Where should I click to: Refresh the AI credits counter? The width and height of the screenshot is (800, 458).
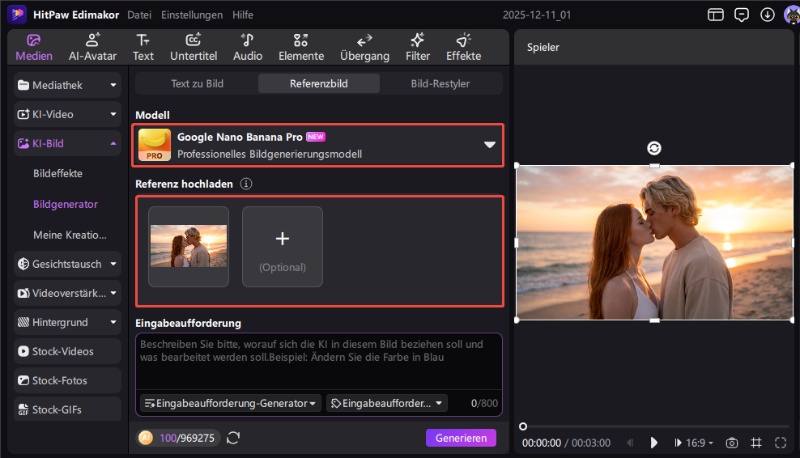pos(234,438)
